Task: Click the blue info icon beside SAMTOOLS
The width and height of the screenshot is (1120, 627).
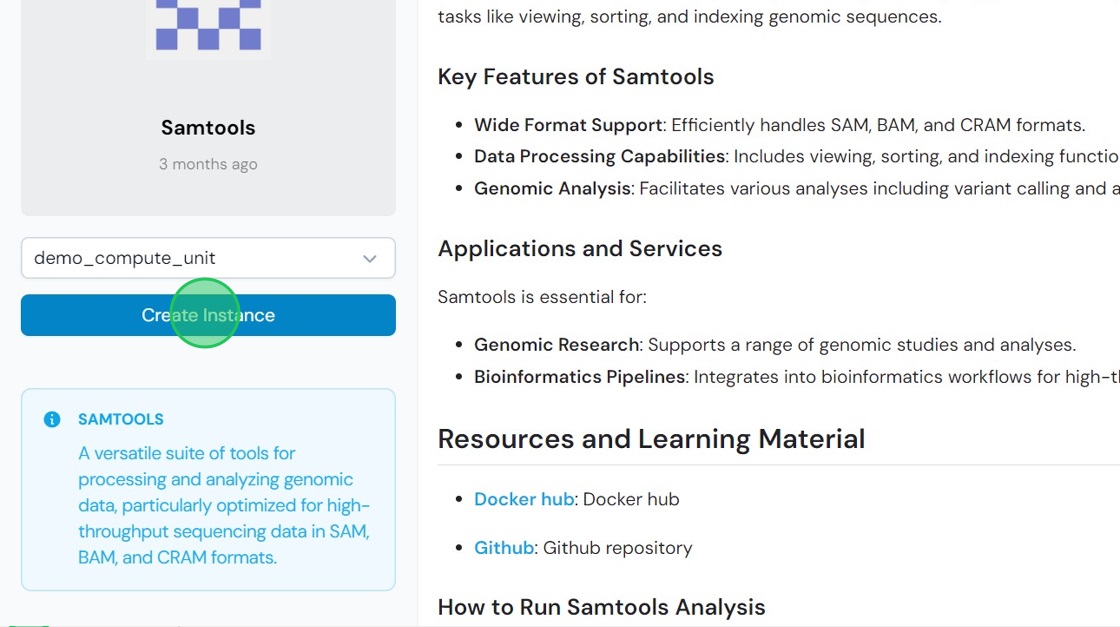Action: pos(52,419)
